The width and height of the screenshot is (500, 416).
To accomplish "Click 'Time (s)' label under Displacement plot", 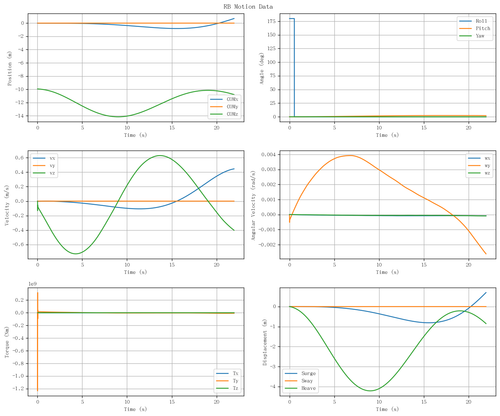I will tap(388, 409).
